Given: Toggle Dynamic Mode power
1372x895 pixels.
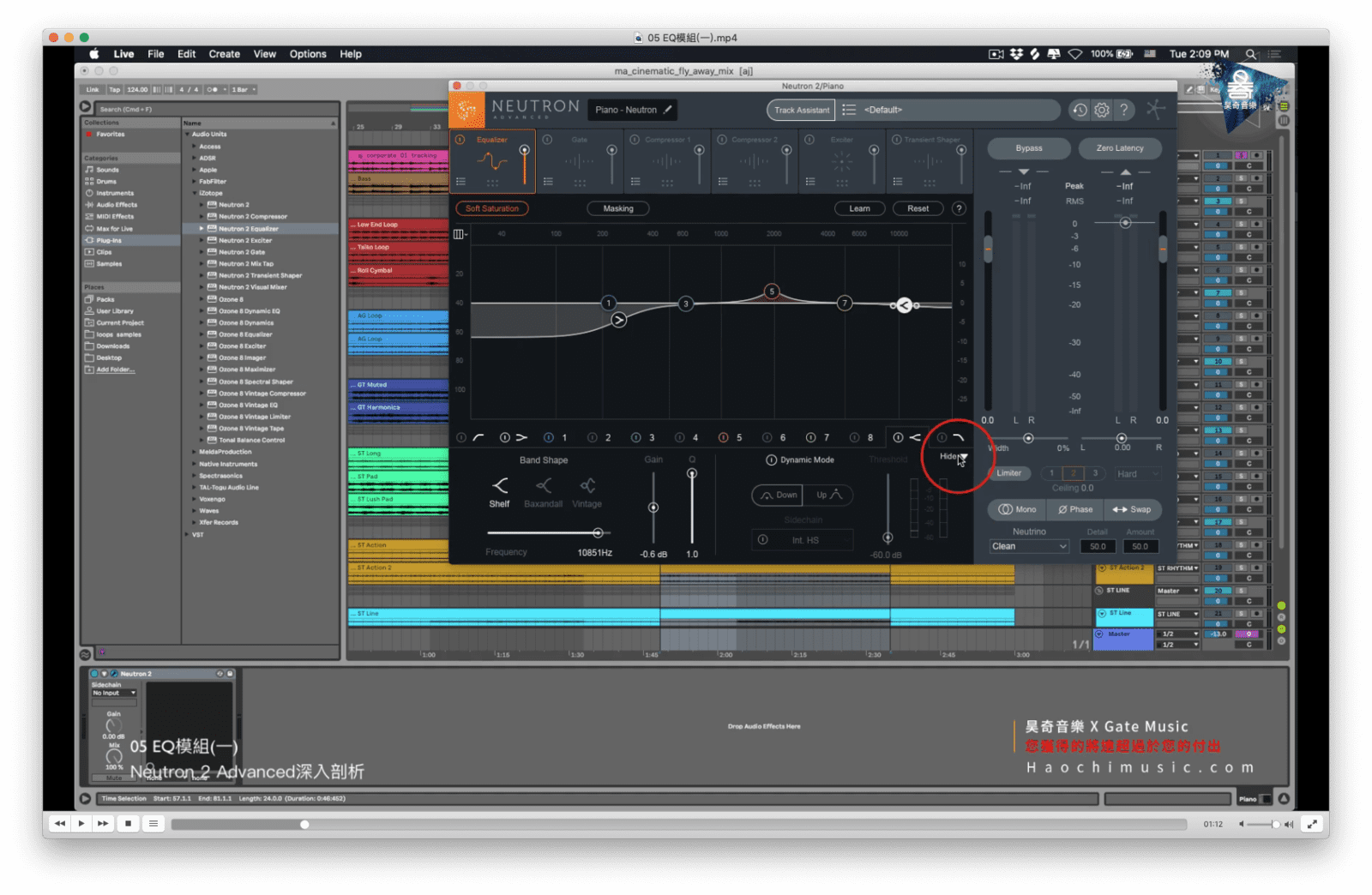Looking at the screenshot, I should 771,460.
